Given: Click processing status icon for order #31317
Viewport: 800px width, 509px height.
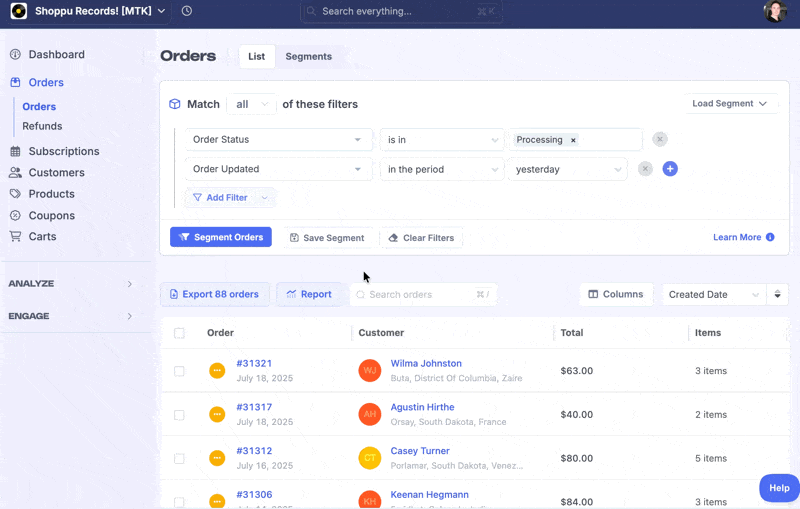Looking at the screenshot, I should 217,414.
